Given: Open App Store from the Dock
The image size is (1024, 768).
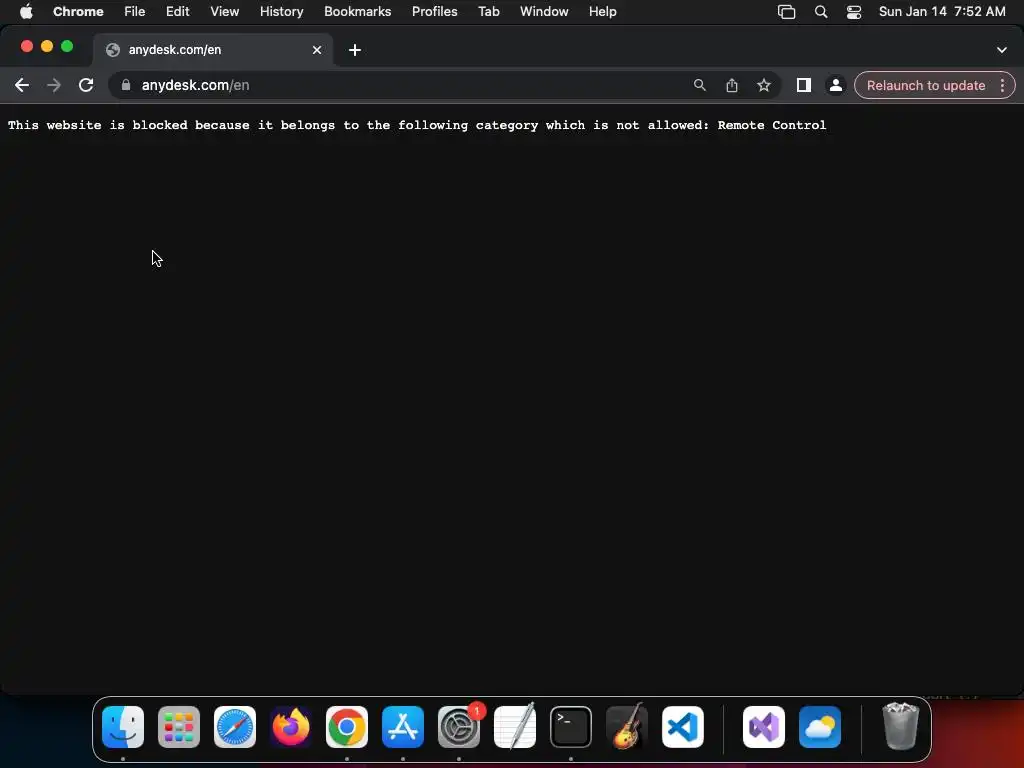Looking at the screenshot, I should click(402, 726).
